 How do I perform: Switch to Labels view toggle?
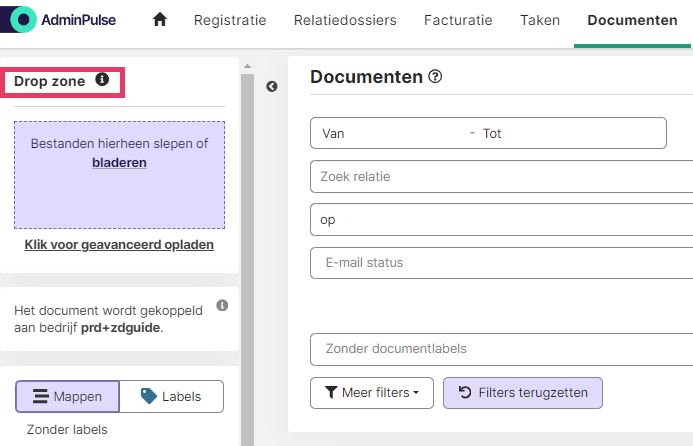171,396
